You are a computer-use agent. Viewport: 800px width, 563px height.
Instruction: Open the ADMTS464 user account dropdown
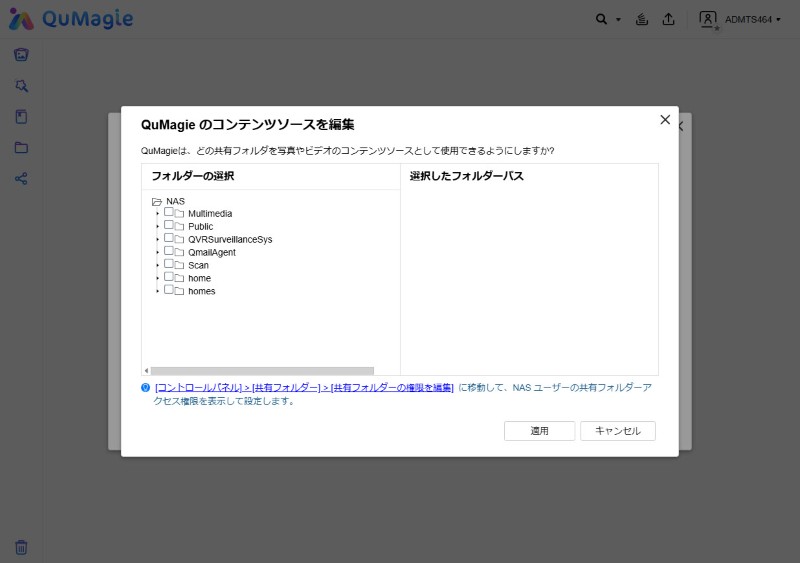740,19
